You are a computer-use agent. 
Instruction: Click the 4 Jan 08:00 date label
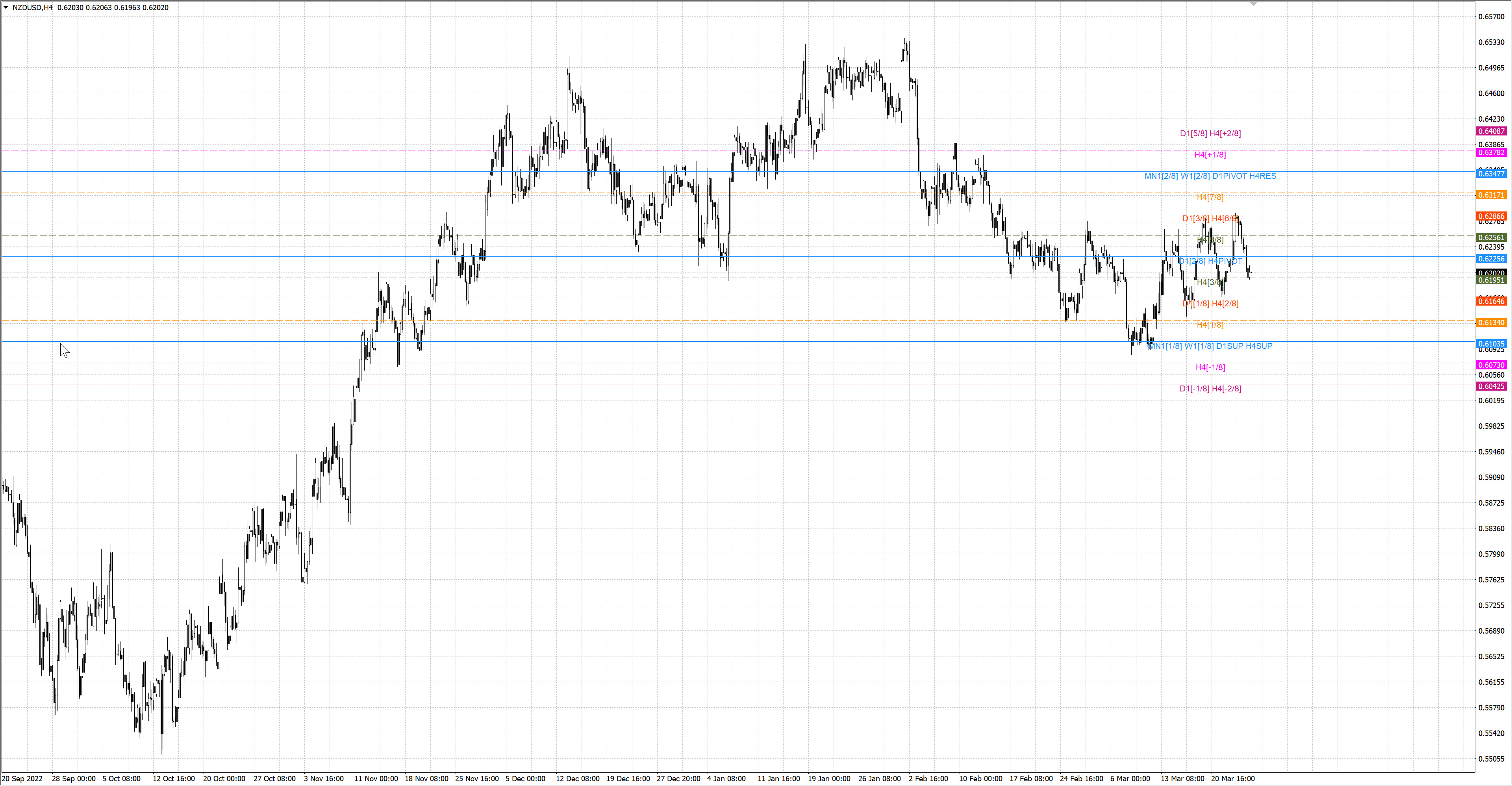726,779
